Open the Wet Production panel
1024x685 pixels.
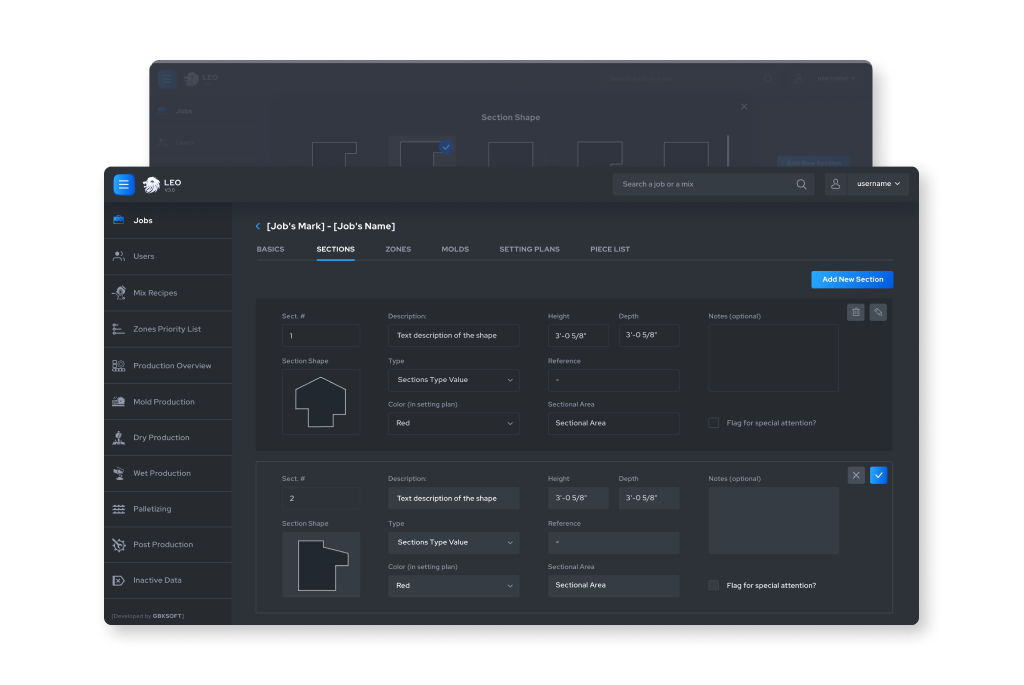tap(160, 472)
